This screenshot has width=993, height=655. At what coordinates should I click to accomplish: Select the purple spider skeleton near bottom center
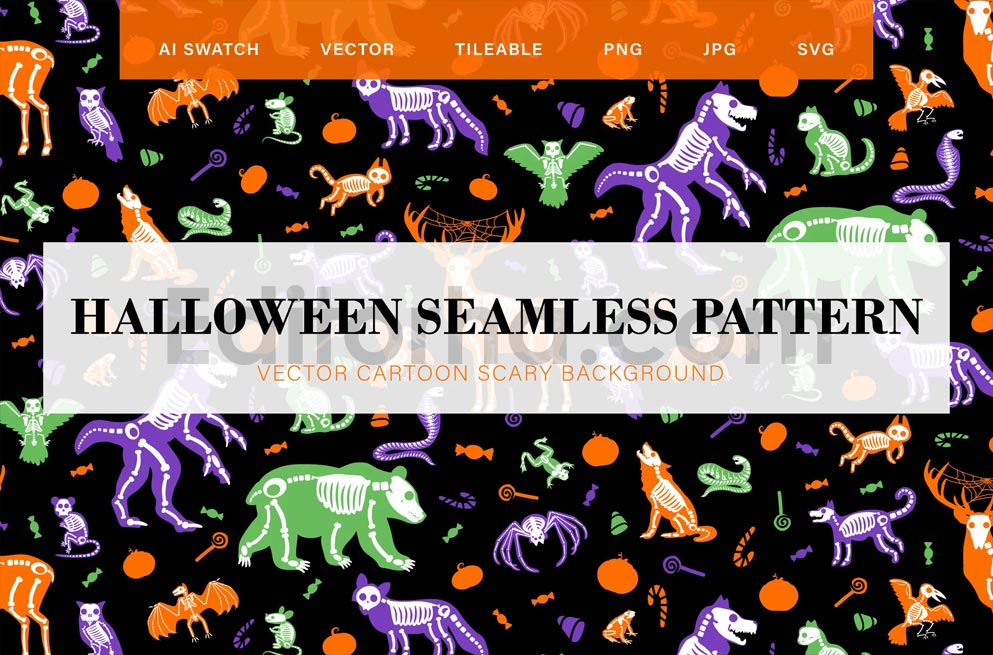tap(538, 534)
